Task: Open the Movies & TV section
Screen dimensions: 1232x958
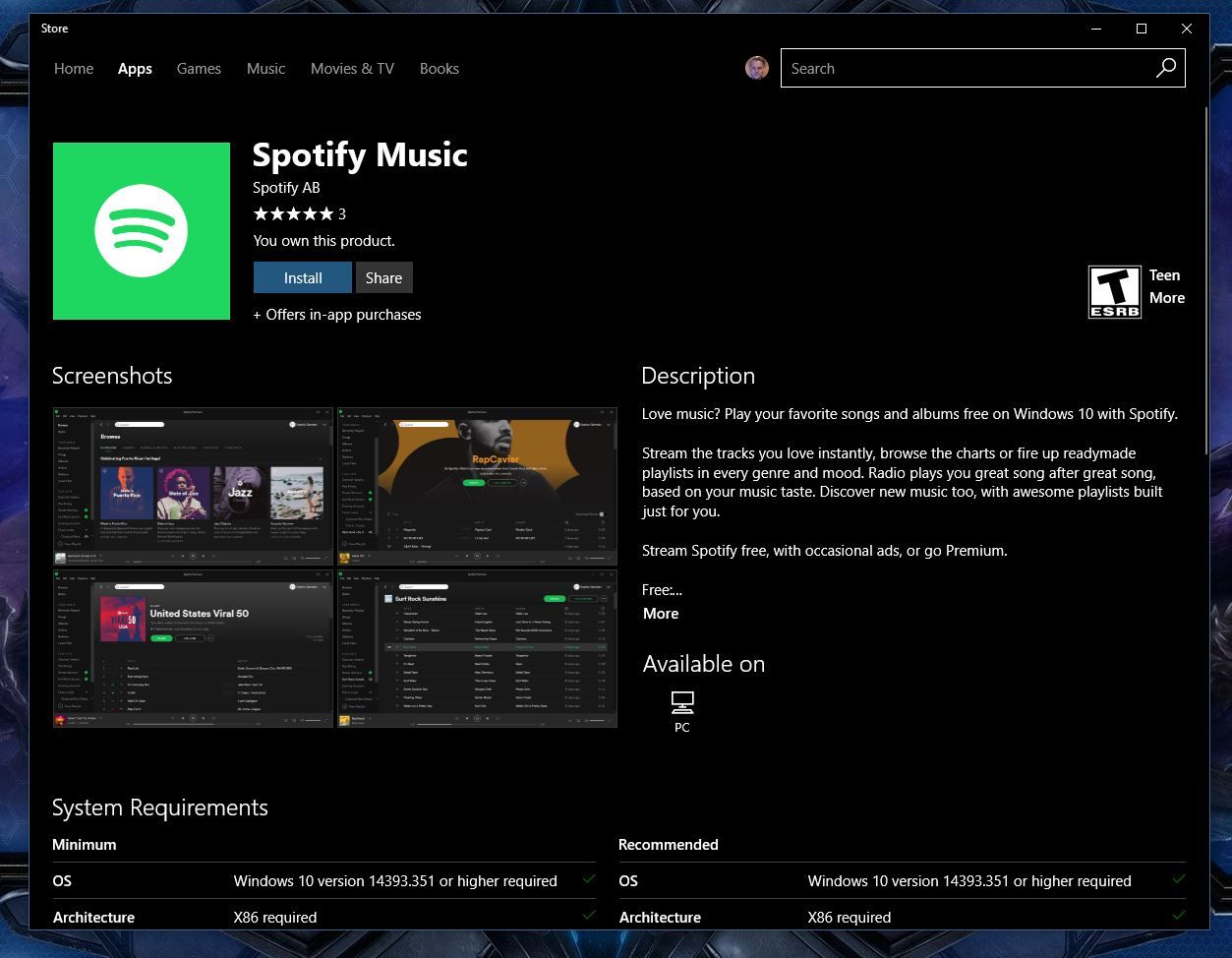Action: [x=351, y=68]
